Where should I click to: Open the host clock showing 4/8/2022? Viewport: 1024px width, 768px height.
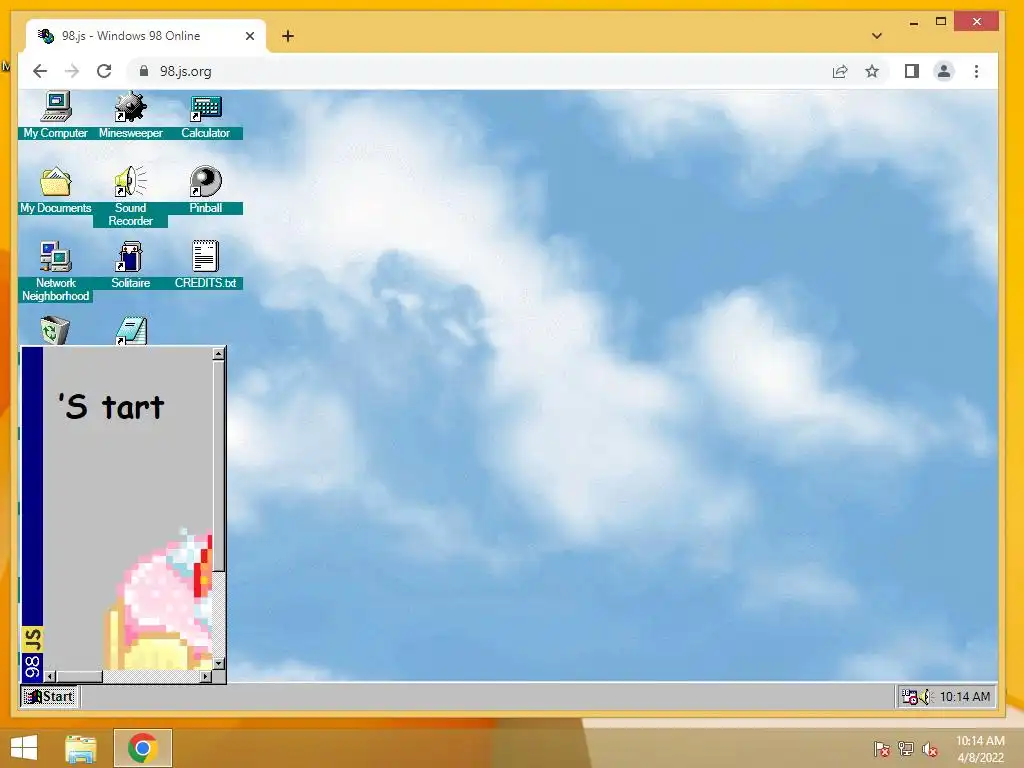[980, 749]
